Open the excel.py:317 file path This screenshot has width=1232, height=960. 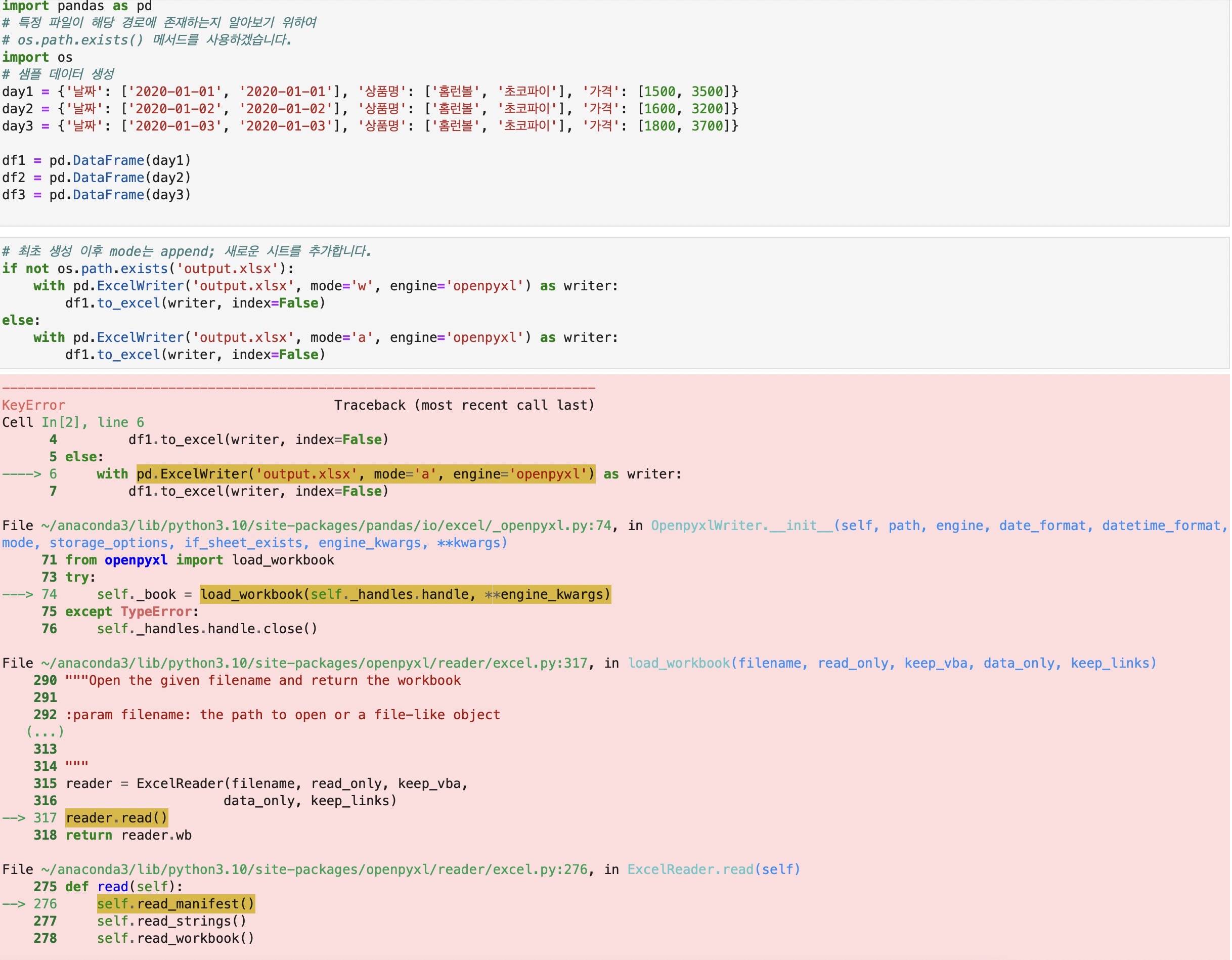pos(314,663)
